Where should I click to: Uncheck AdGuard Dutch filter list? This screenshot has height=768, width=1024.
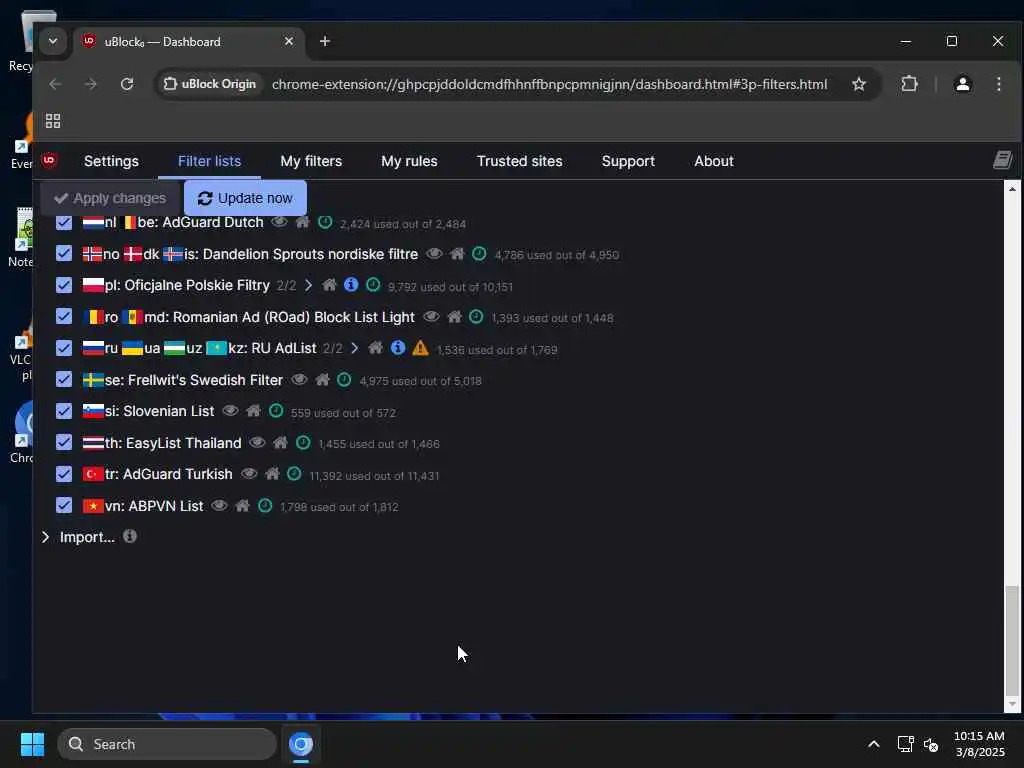[63, 222]
